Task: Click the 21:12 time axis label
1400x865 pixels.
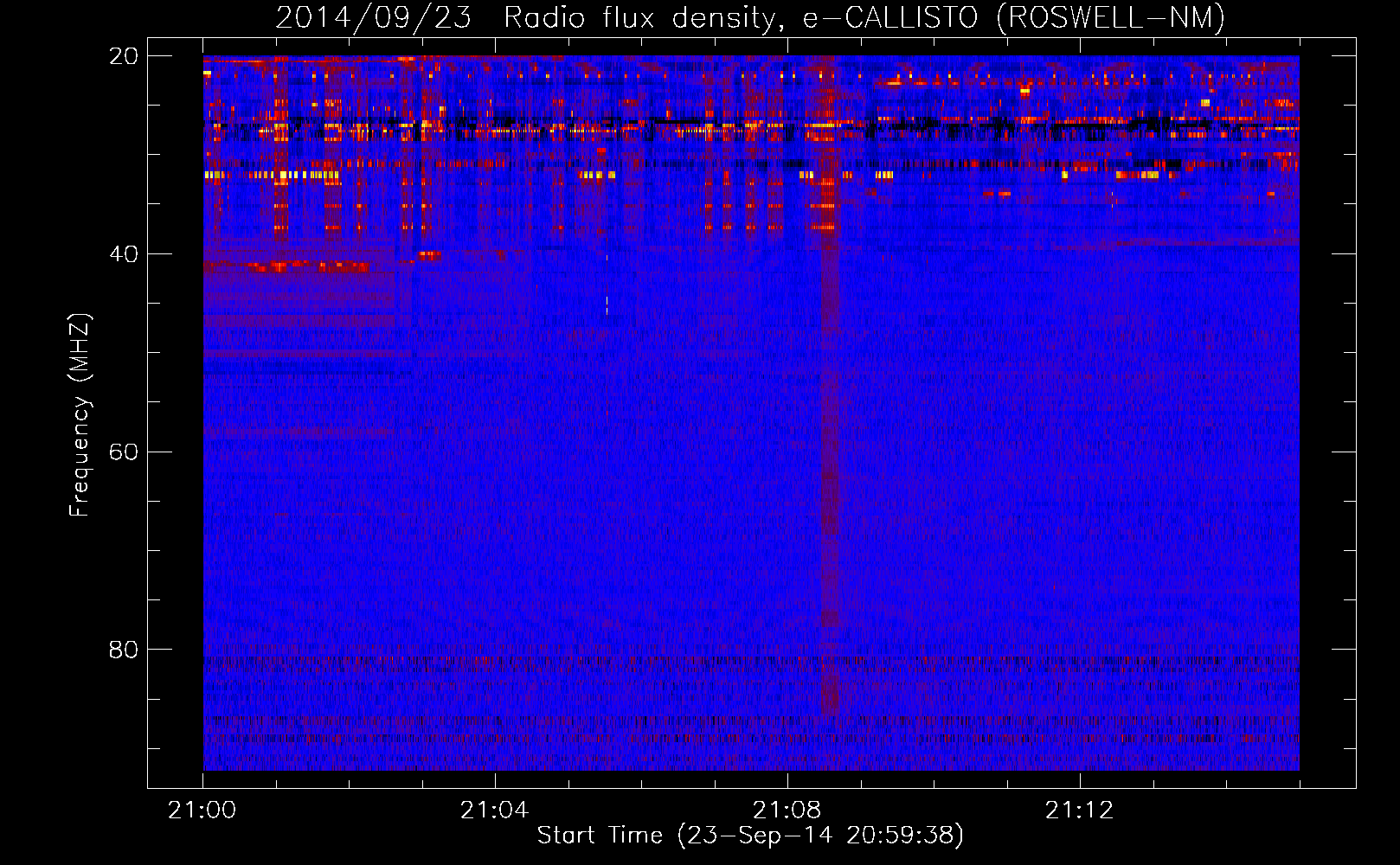Action: [1079, 811]
